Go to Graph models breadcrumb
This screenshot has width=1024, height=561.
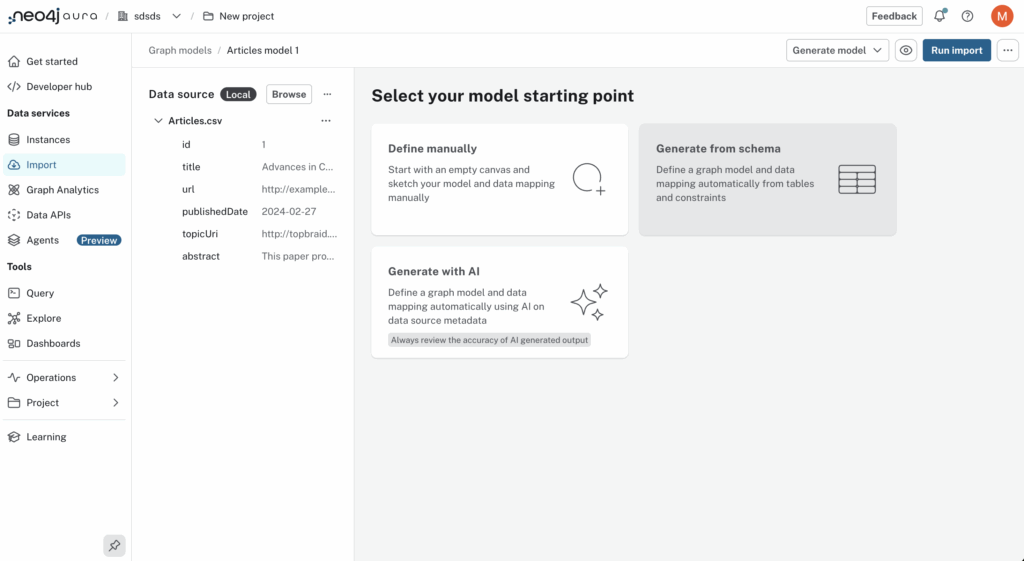click(179, 50)
